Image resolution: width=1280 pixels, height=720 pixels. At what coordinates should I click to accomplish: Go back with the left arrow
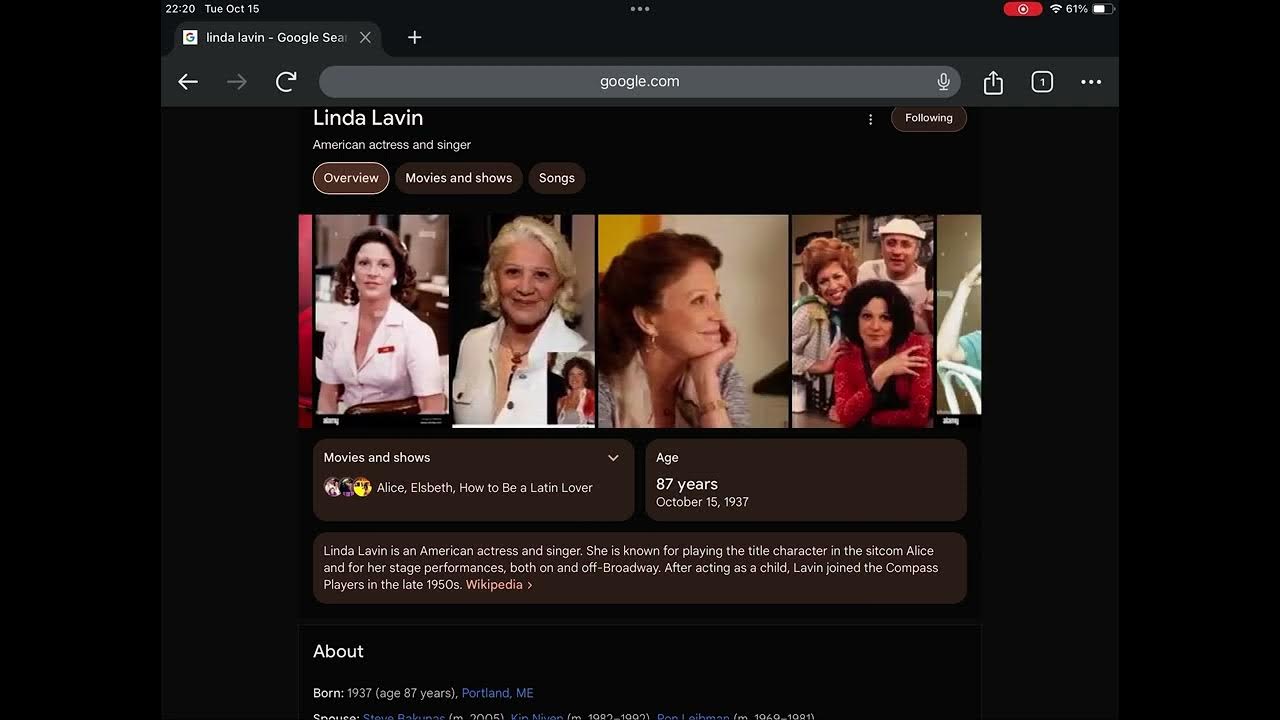tap(188, 82)
